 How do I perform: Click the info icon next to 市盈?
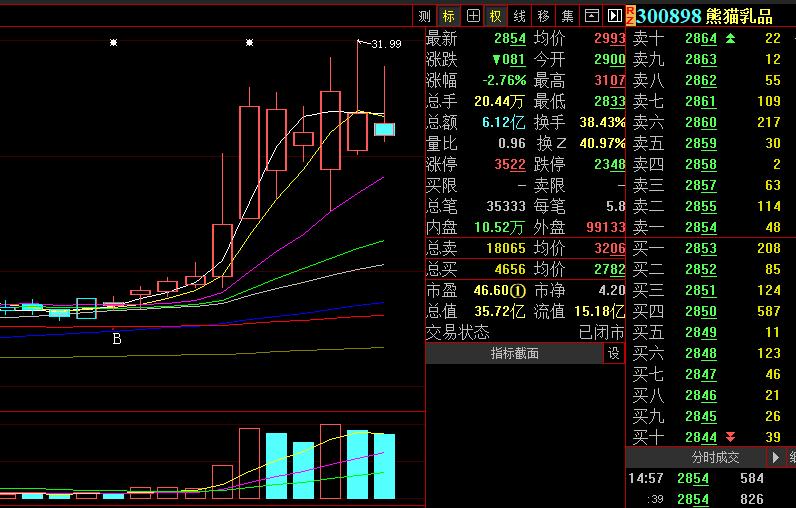click(518, 290)
